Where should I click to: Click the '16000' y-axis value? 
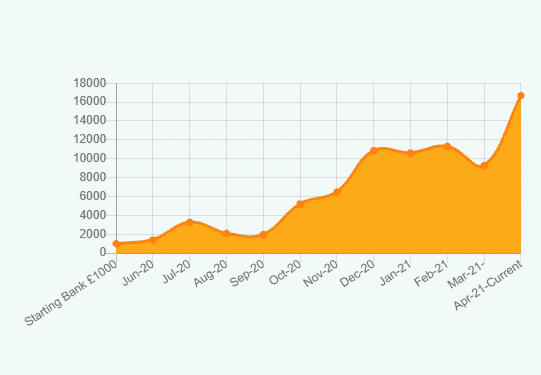[89, 101]
